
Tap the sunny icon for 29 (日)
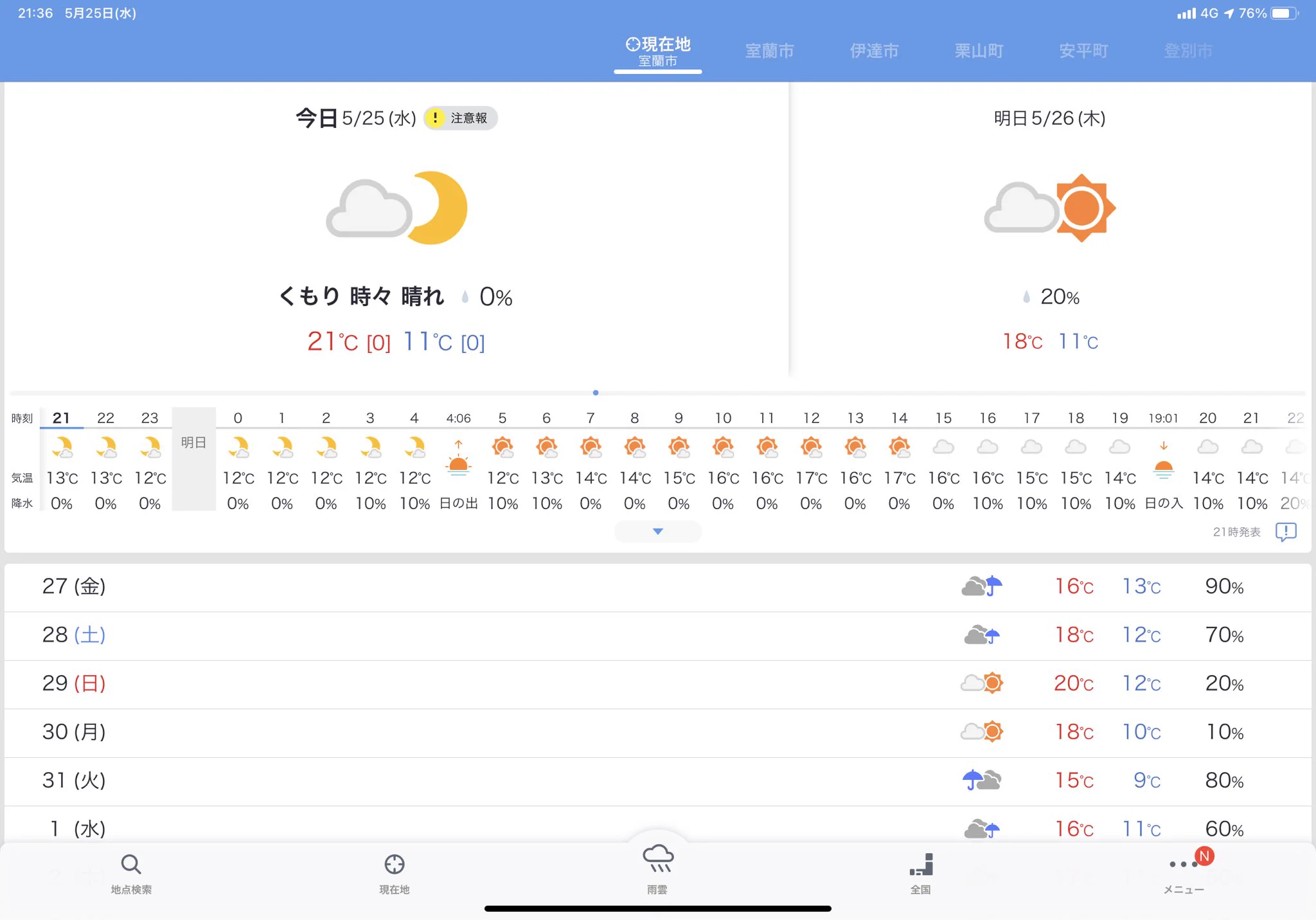(982, 683)
